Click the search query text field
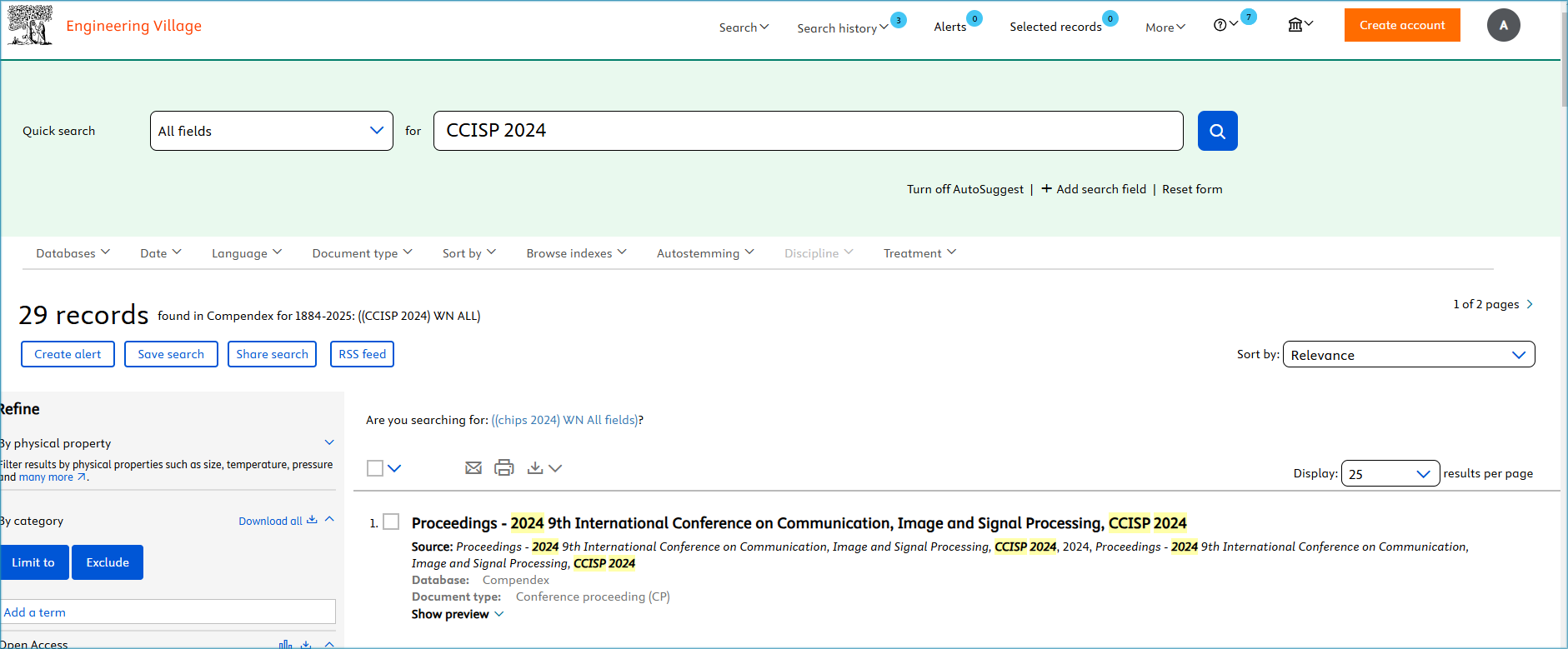 [808, 131]
